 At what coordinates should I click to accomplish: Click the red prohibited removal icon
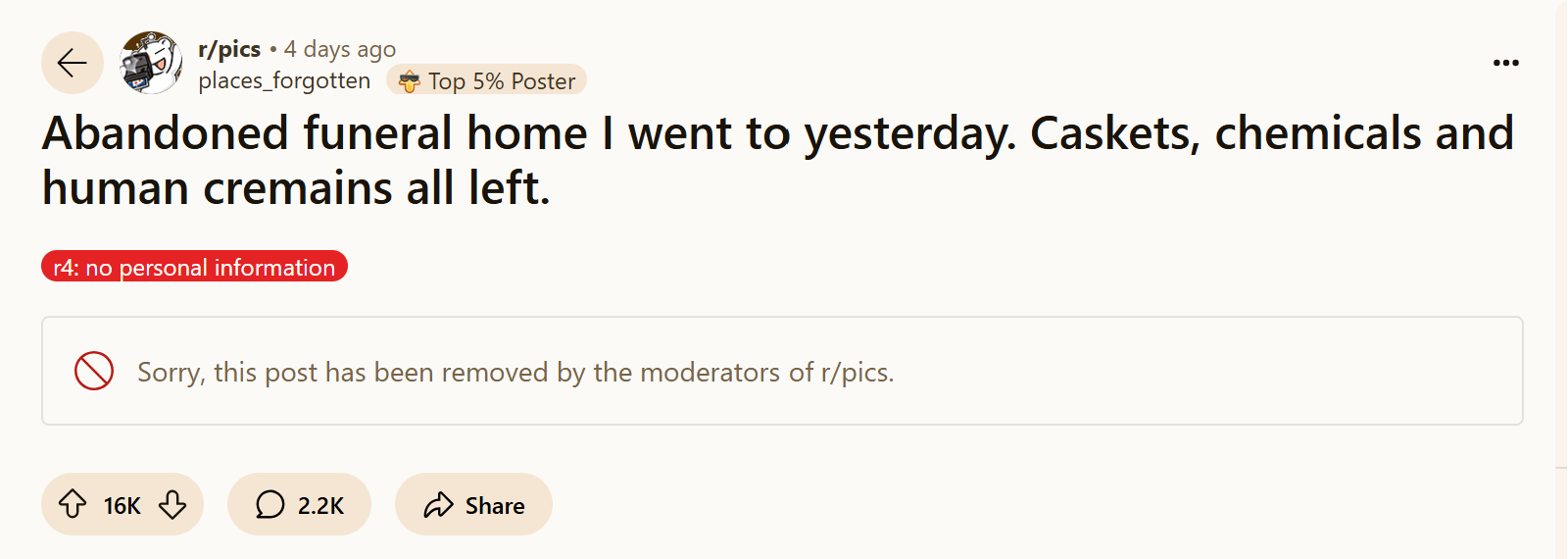pyautogui.click(x=94, y=371)
